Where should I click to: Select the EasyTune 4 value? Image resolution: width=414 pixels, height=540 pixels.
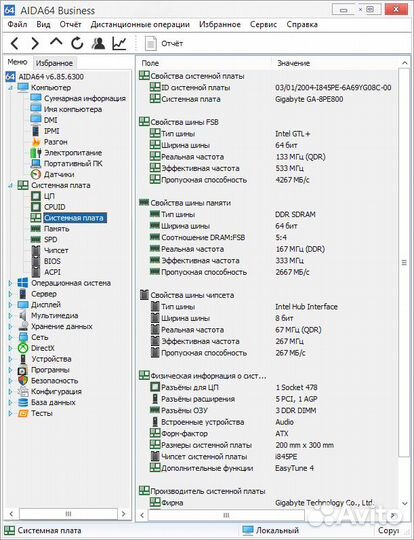click(x=294, y=468)
